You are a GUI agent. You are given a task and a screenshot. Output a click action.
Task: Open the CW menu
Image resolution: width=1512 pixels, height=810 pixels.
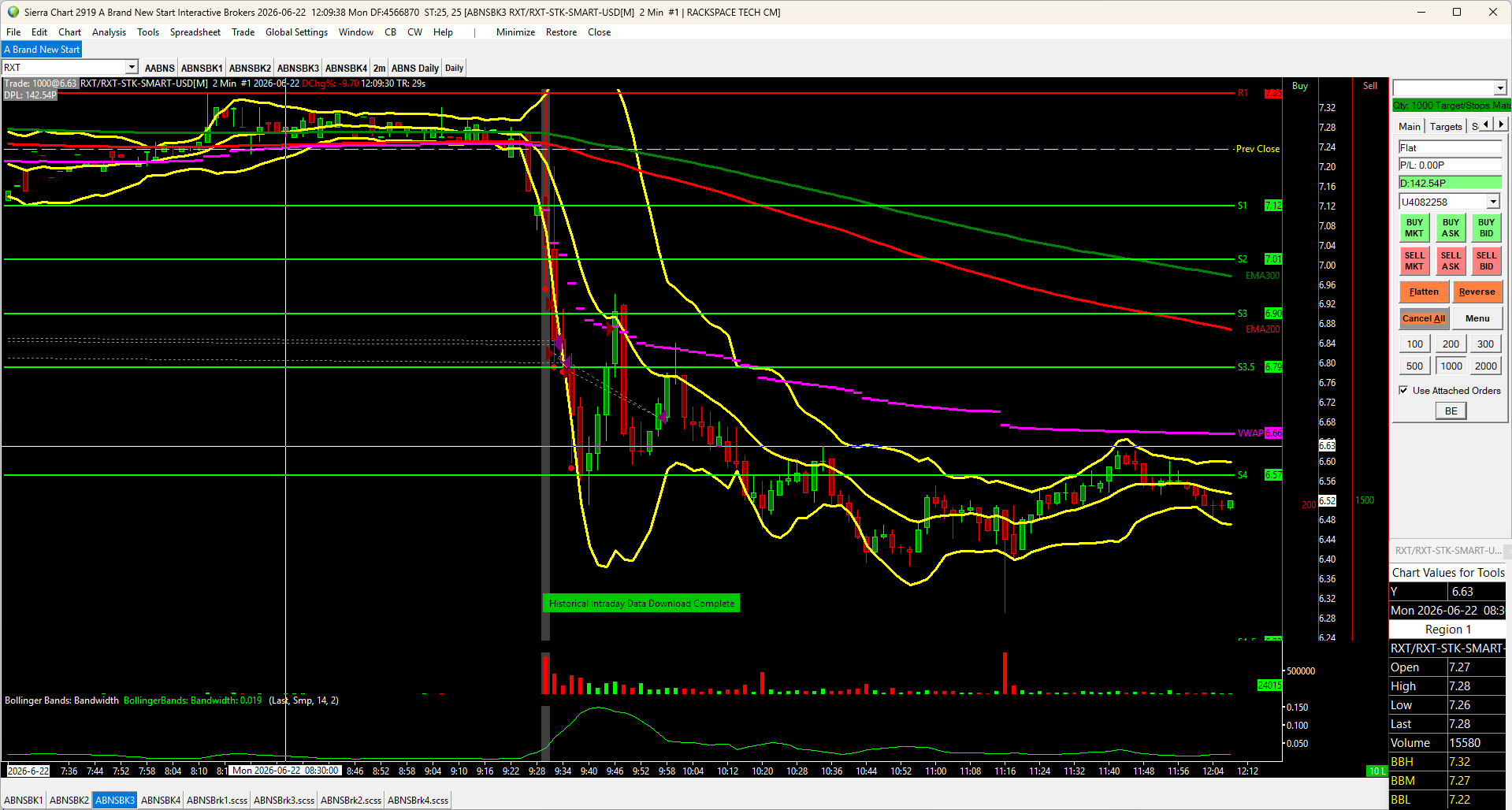pyautogui.click(x=414, y=32)
